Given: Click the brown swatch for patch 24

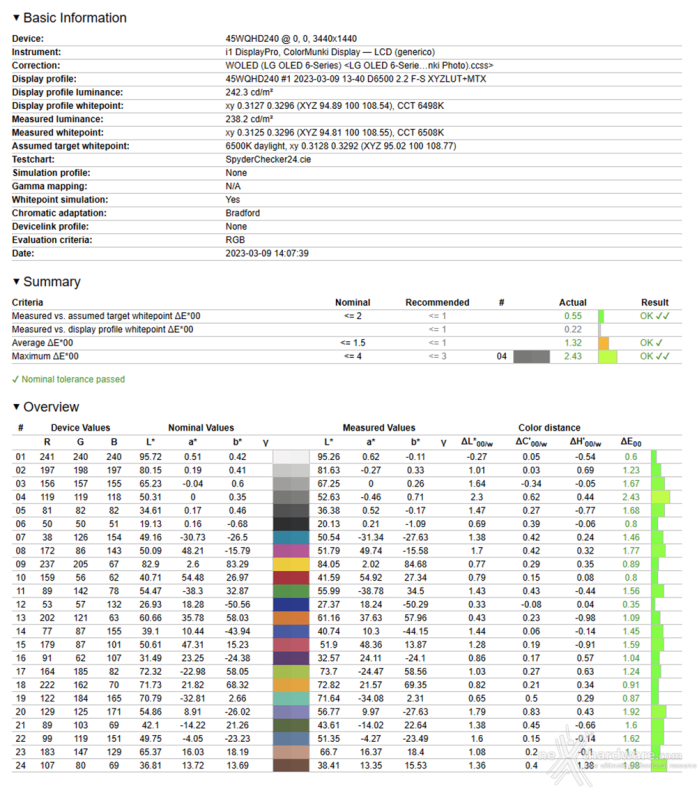Looking at the screenshot, I should coord(291,765).
